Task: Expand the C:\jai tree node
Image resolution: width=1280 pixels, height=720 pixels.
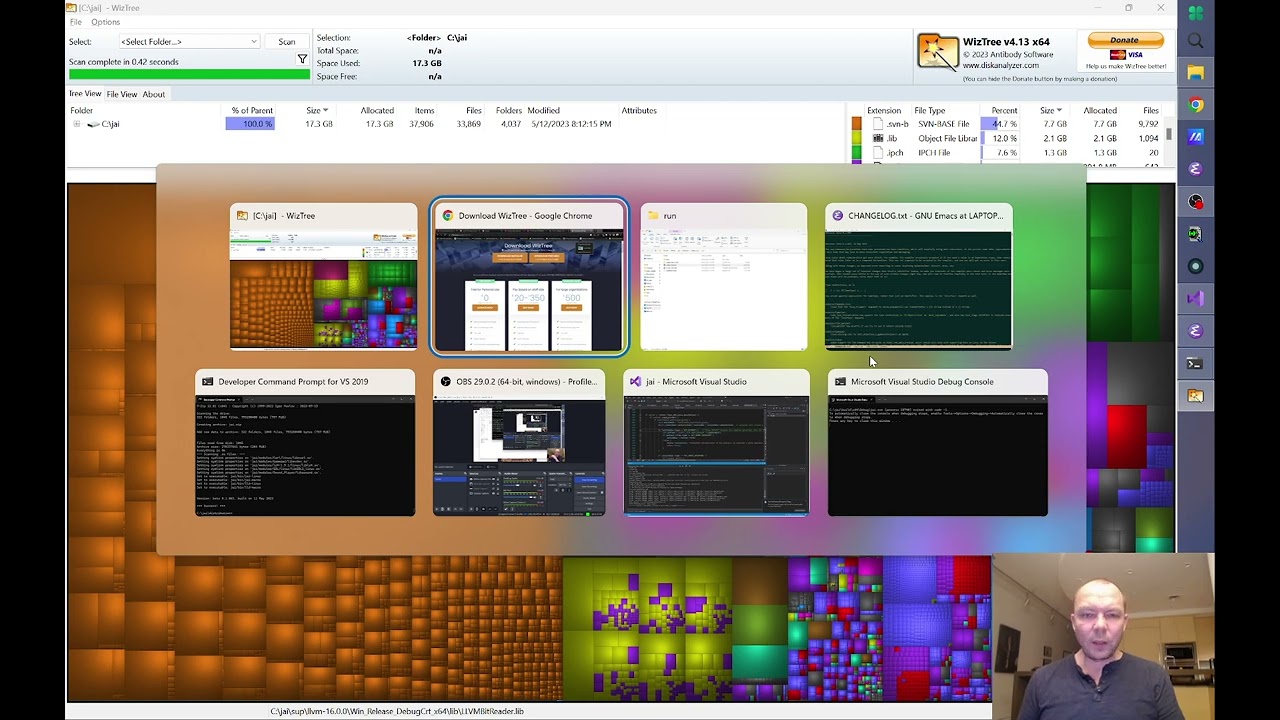Action: [76, 124]
